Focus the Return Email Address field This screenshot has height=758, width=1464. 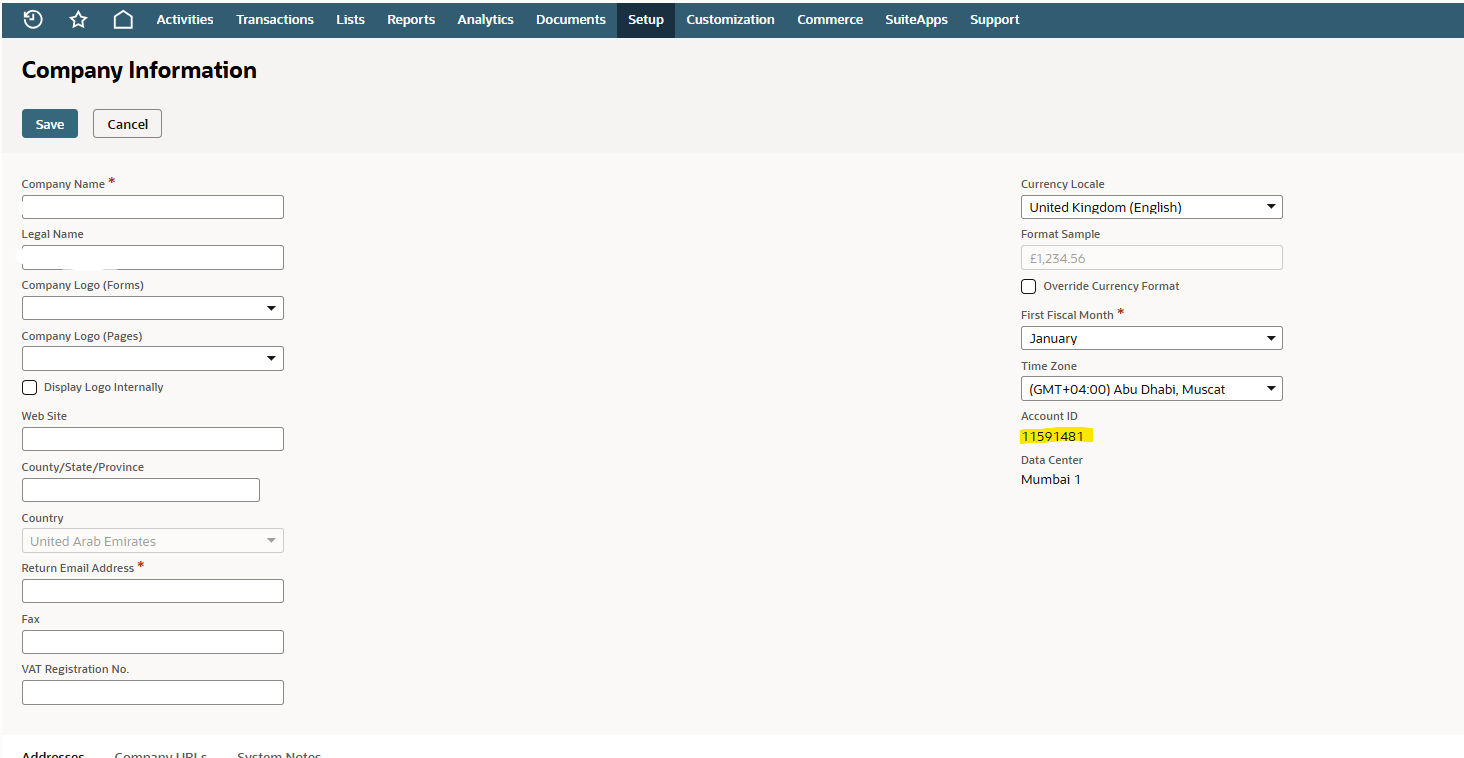pos(153,591)
